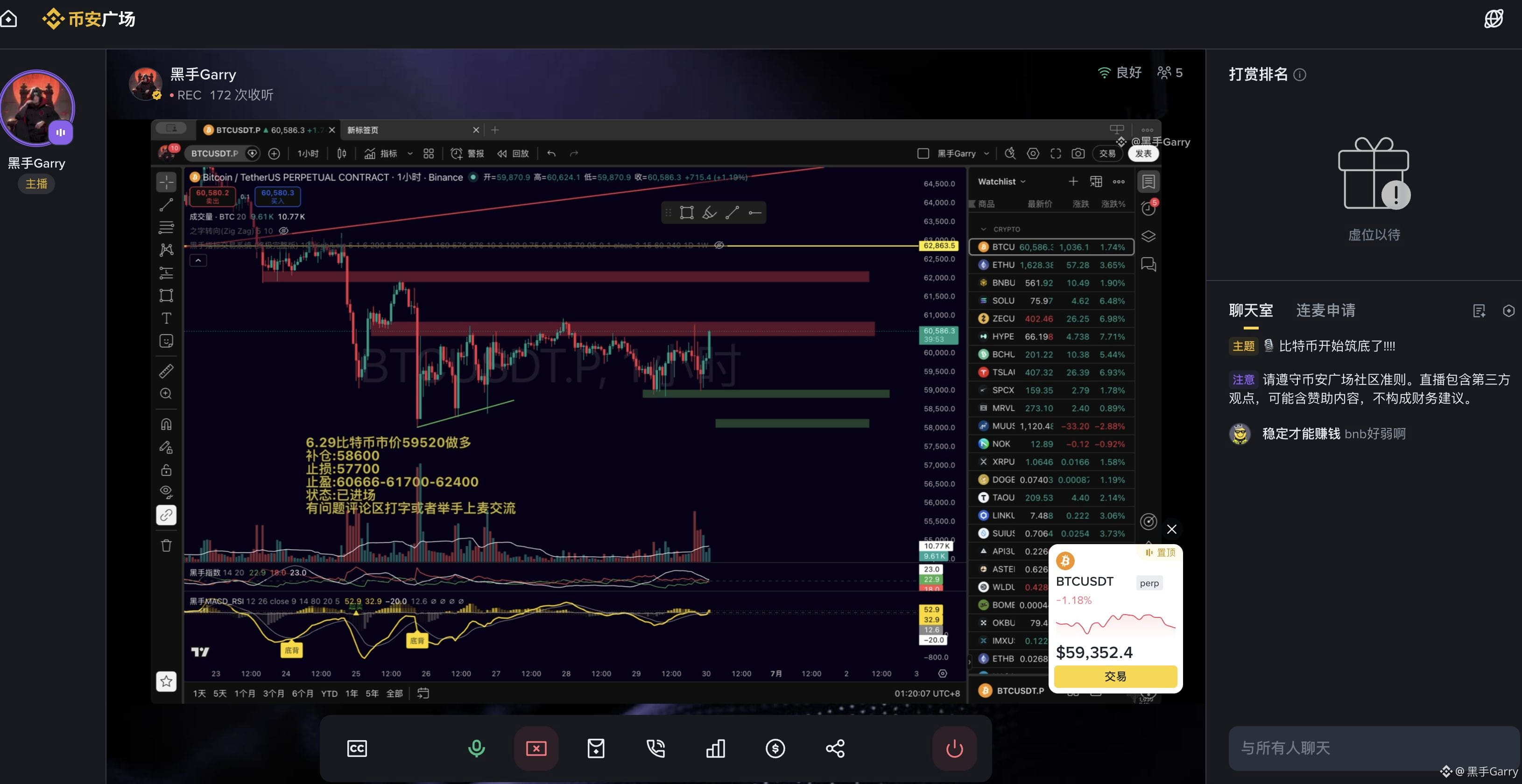This screenshot has width=1522, height=784.
Task: Open the Watchlist dropdown
Action: point(1001,181)
